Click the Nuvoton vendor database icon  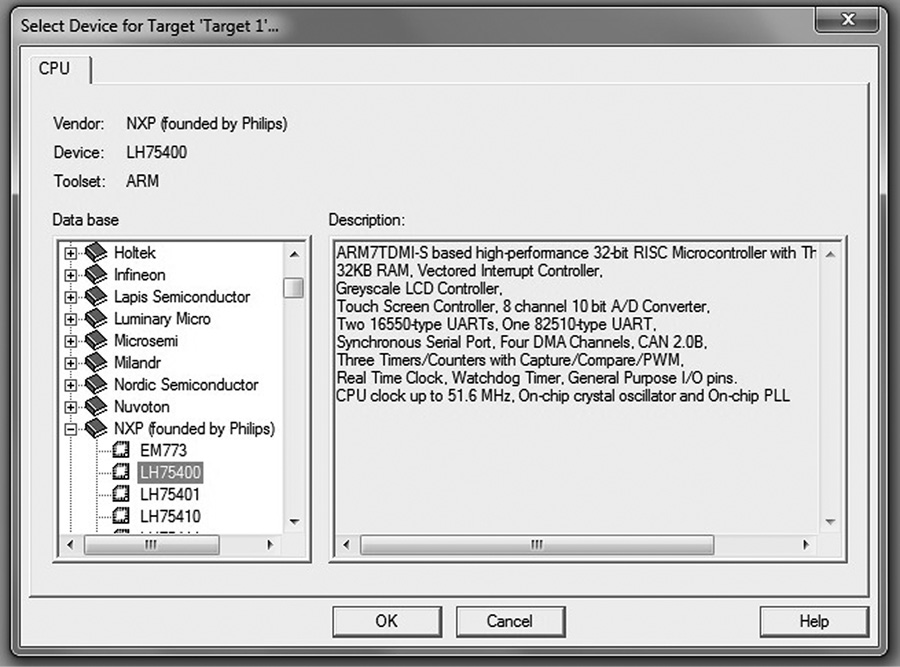point(95,406)
